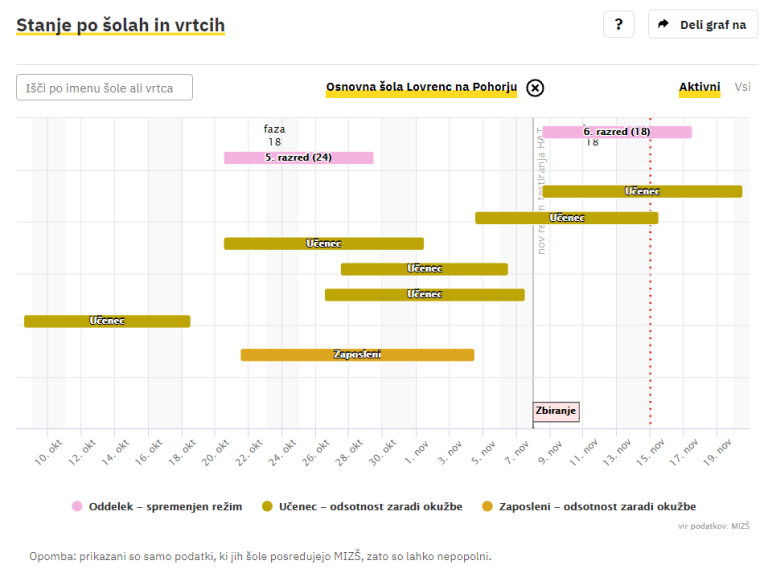
Task: Select the 6. razred (18) bar
Action: pos(616,132)
